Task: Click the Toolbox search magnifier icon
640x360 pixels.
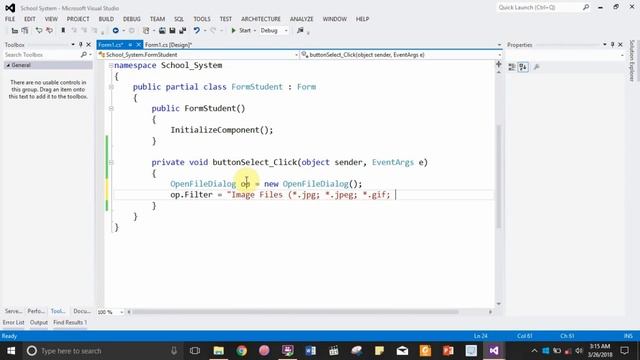Action: [x=84, y=54]
